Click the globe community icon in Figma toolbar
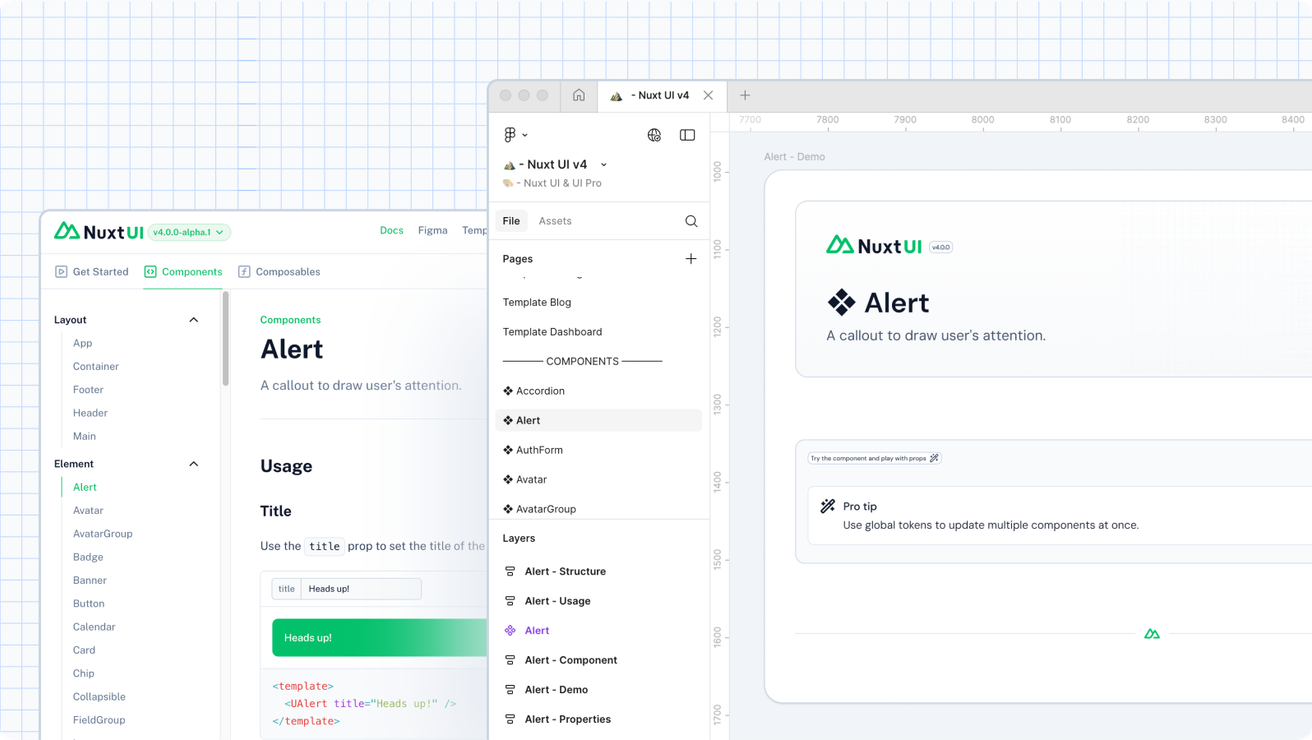The image size is (1312, 740). (654, 134)
